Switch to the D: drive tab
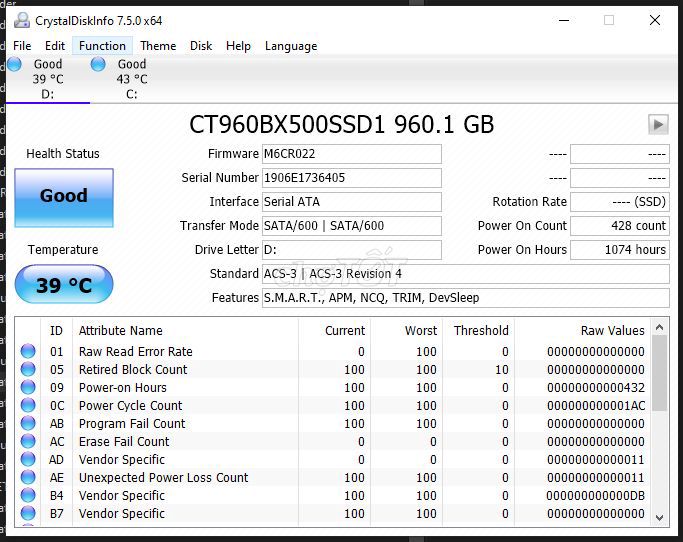Viewport: 683px width, 542px height. (x=48, y=78)
